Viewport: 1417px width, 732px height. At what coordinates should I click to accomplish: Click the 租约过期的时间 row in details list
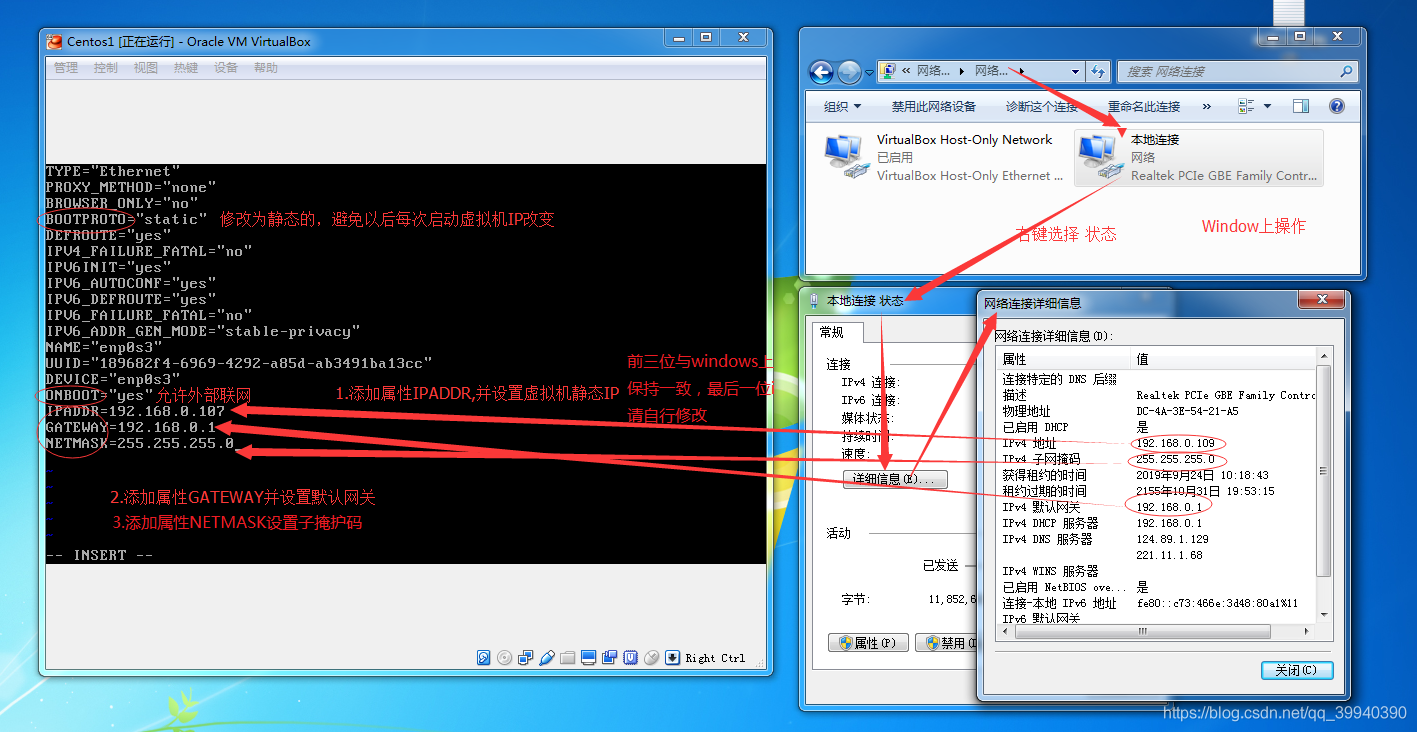[x=1157, y=491]
